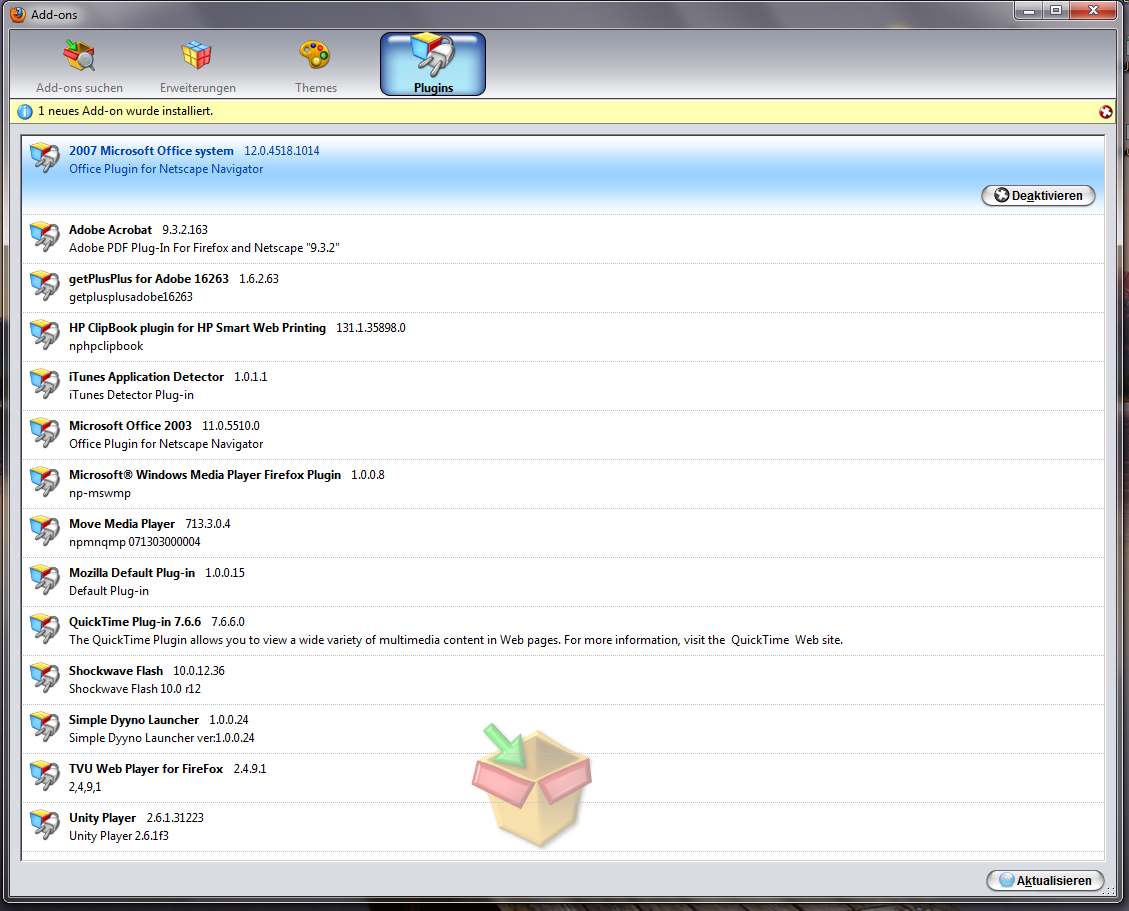Click the iTunes Application Detector plugin icon

[45, 383]
